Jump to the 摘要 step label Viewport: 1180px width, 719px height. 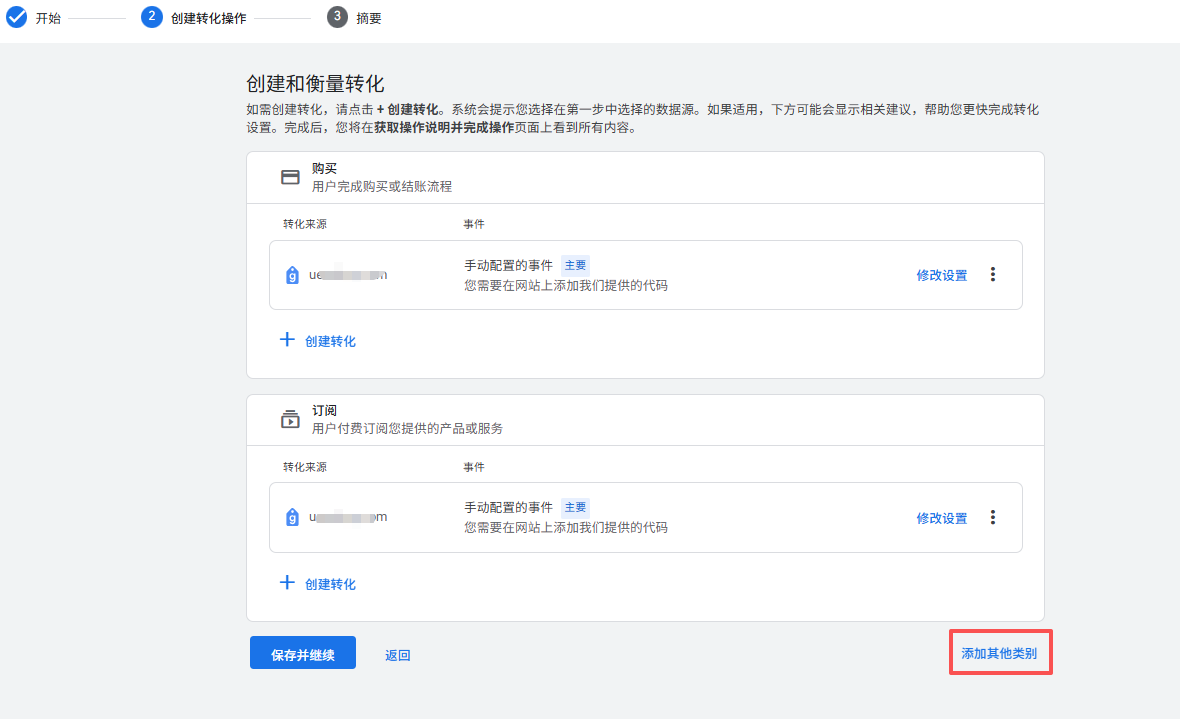pos(369,18)
